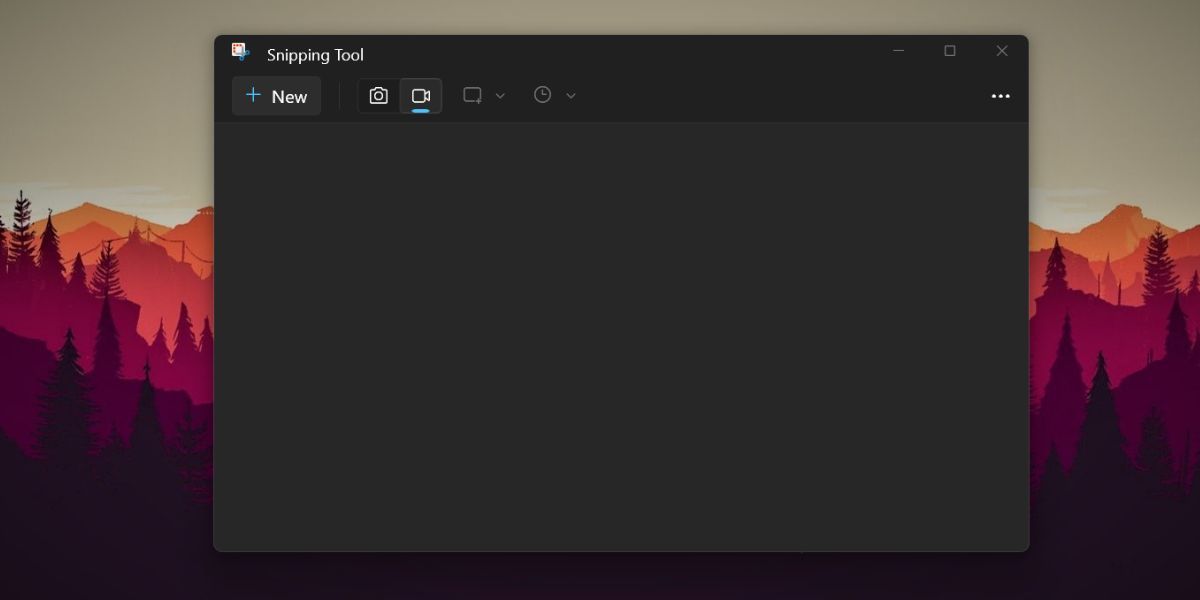Open the delay timer clock icon
This screenshot has width=1200, height=600.
pyautogui.click(x=541, y=94)
